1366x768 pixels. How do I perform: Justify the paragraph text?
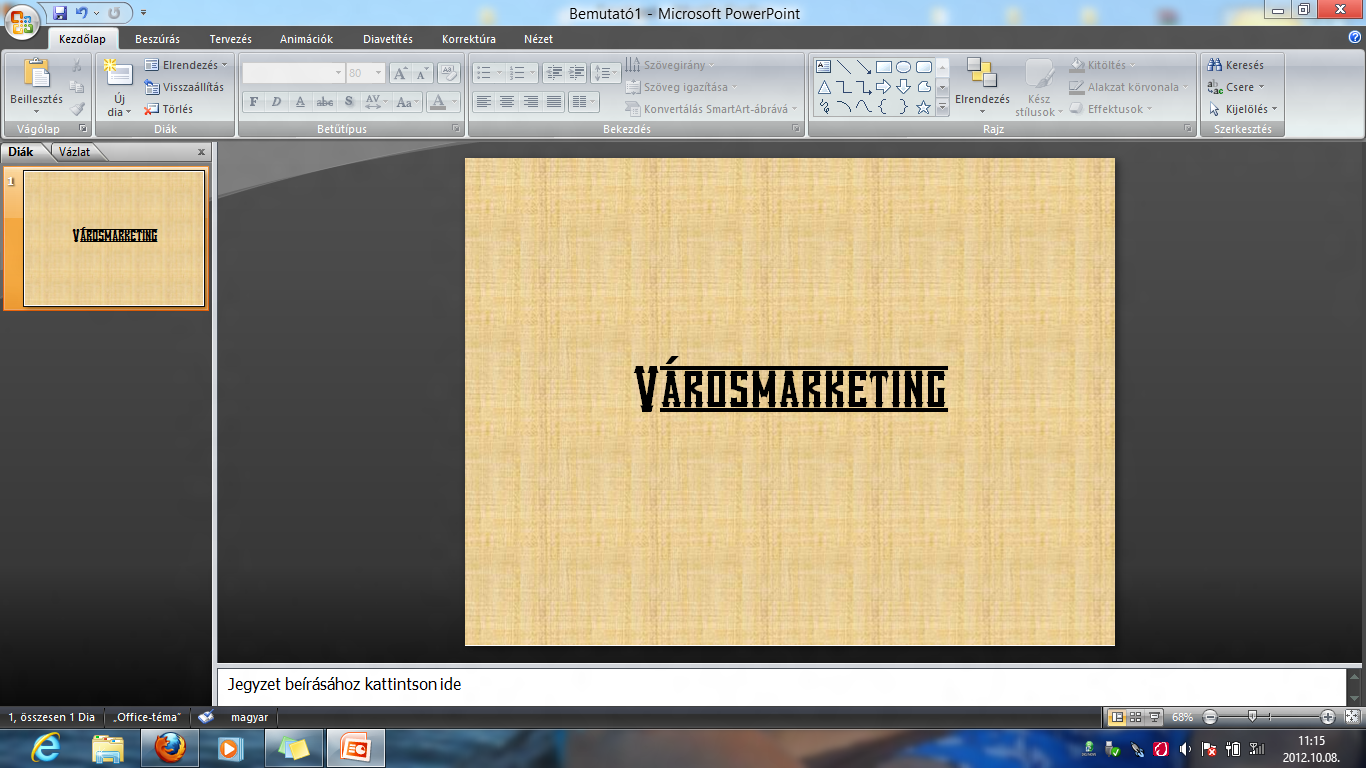coord(553,101)
